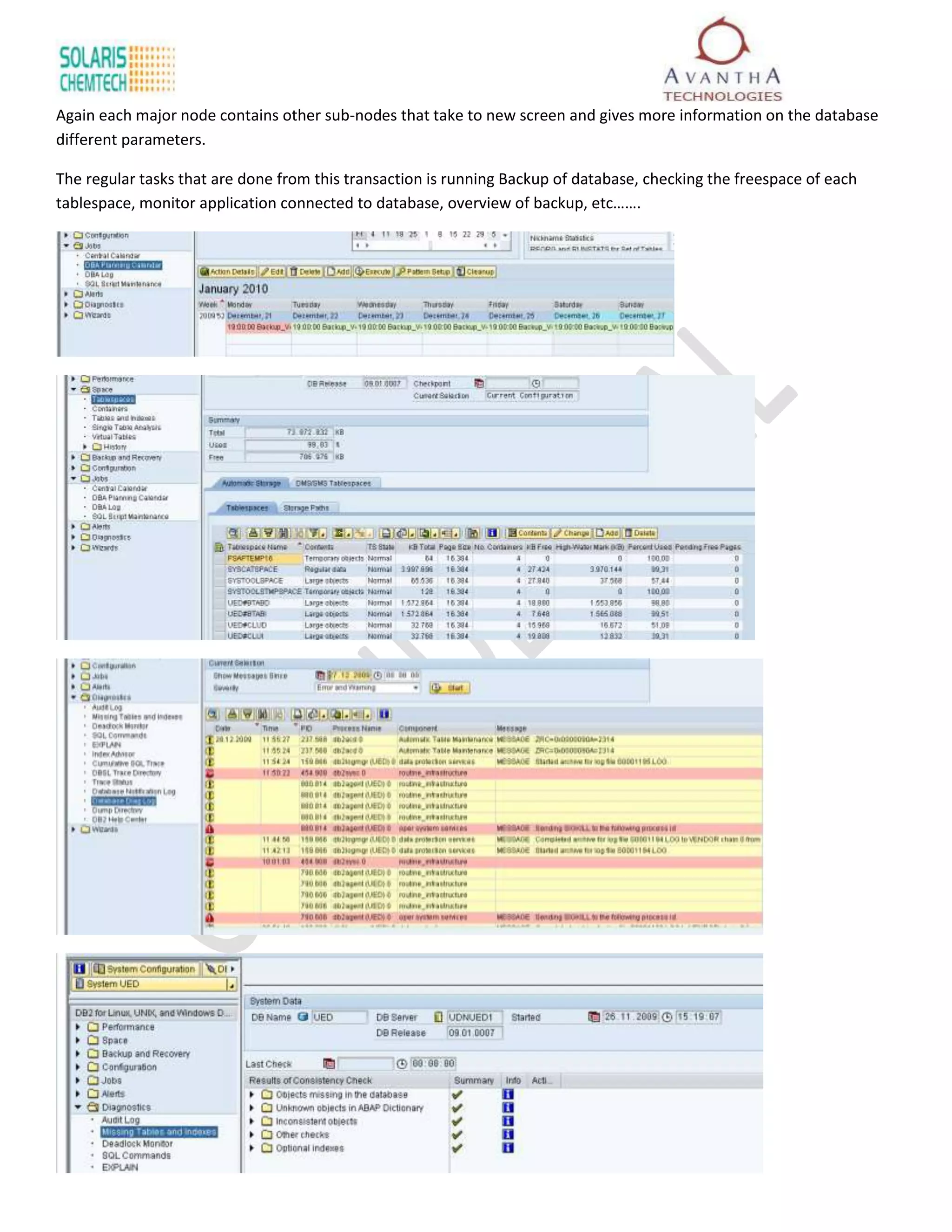Click the Views icon in the tablespace toolbar
The width and height of the screenshot is (952, 1232).
(x=405, y=533)
